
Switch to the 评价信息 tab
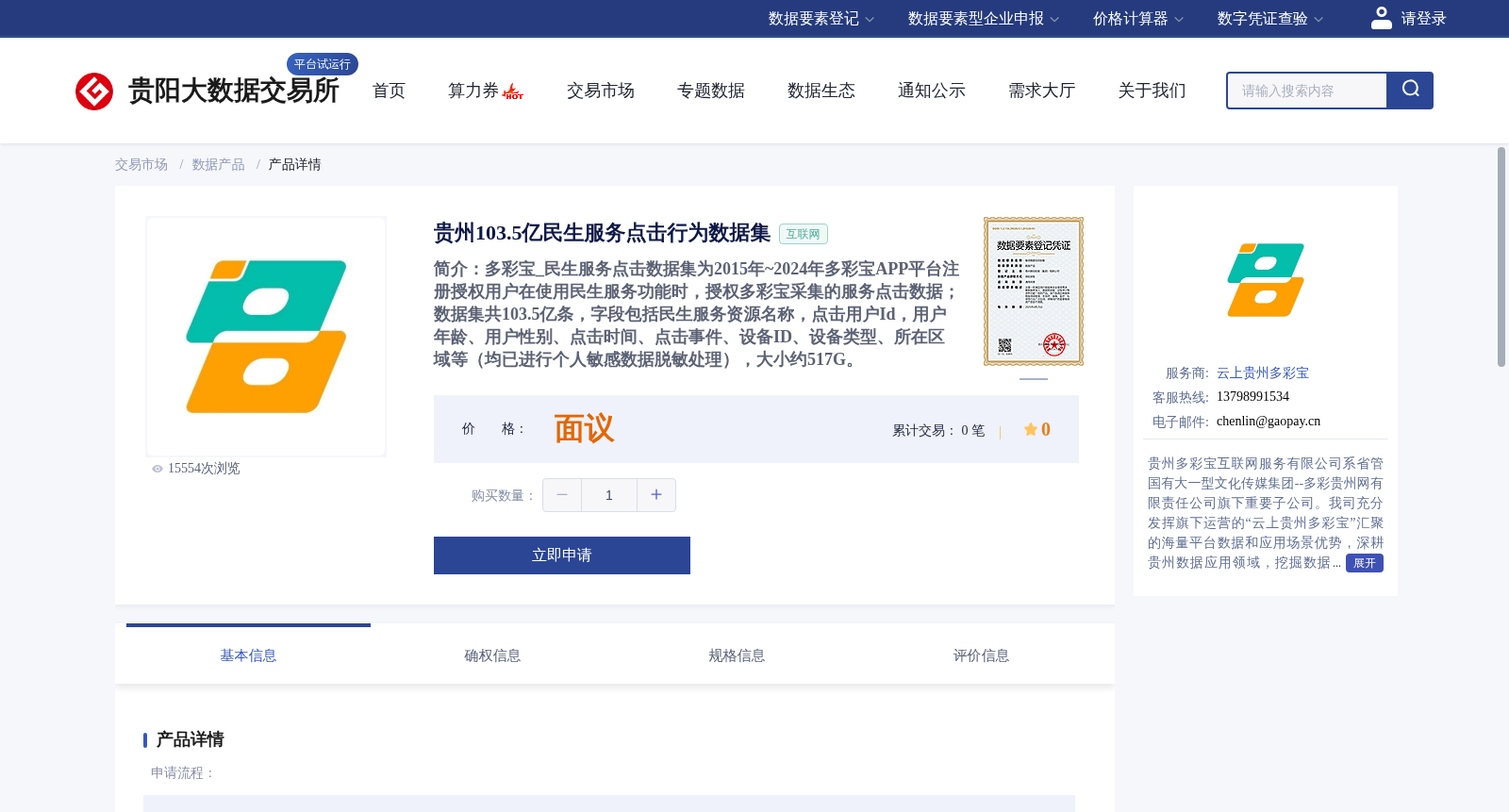tap(981, 655)
